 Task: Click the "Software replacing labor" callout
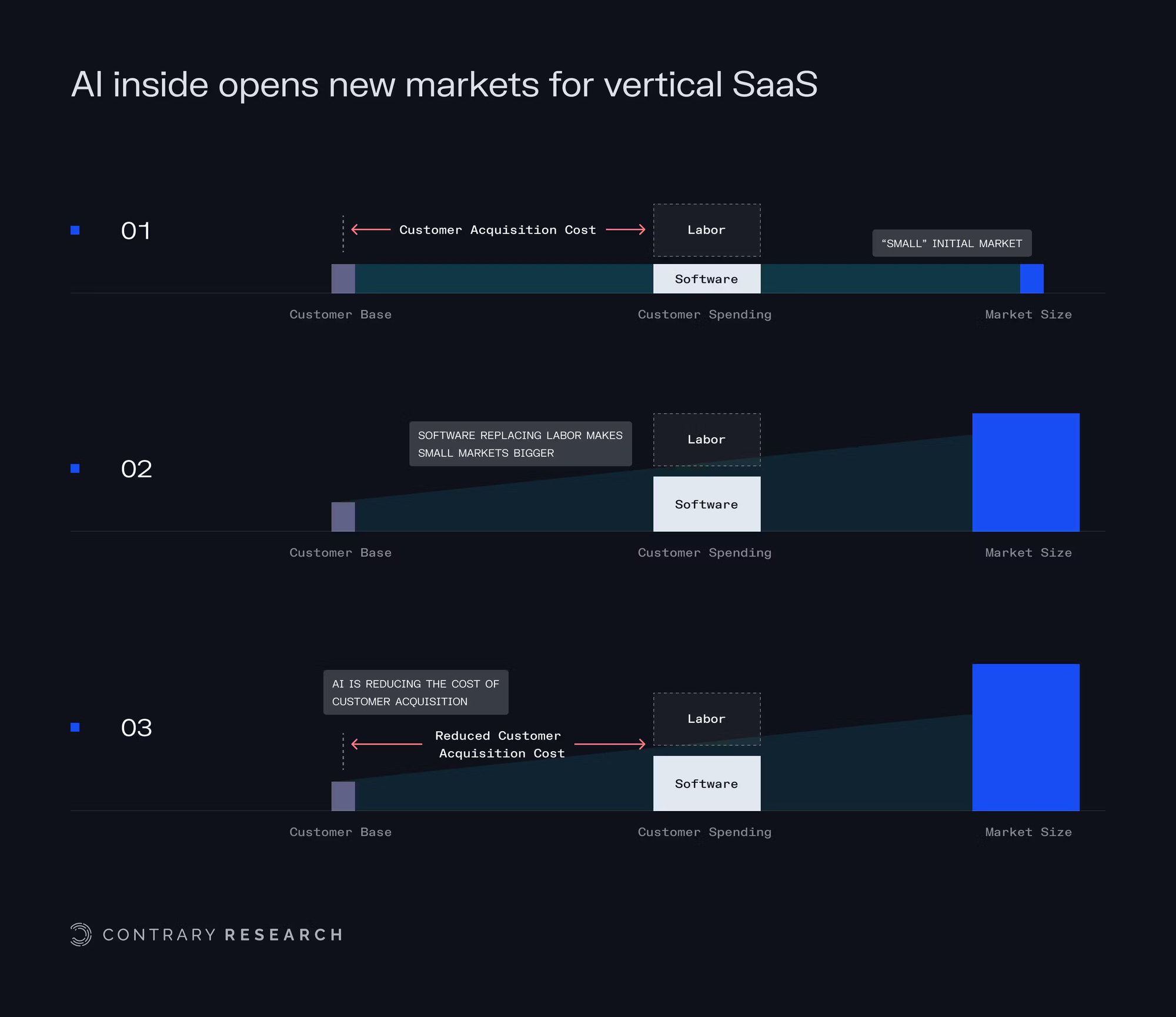coord(520,444)
